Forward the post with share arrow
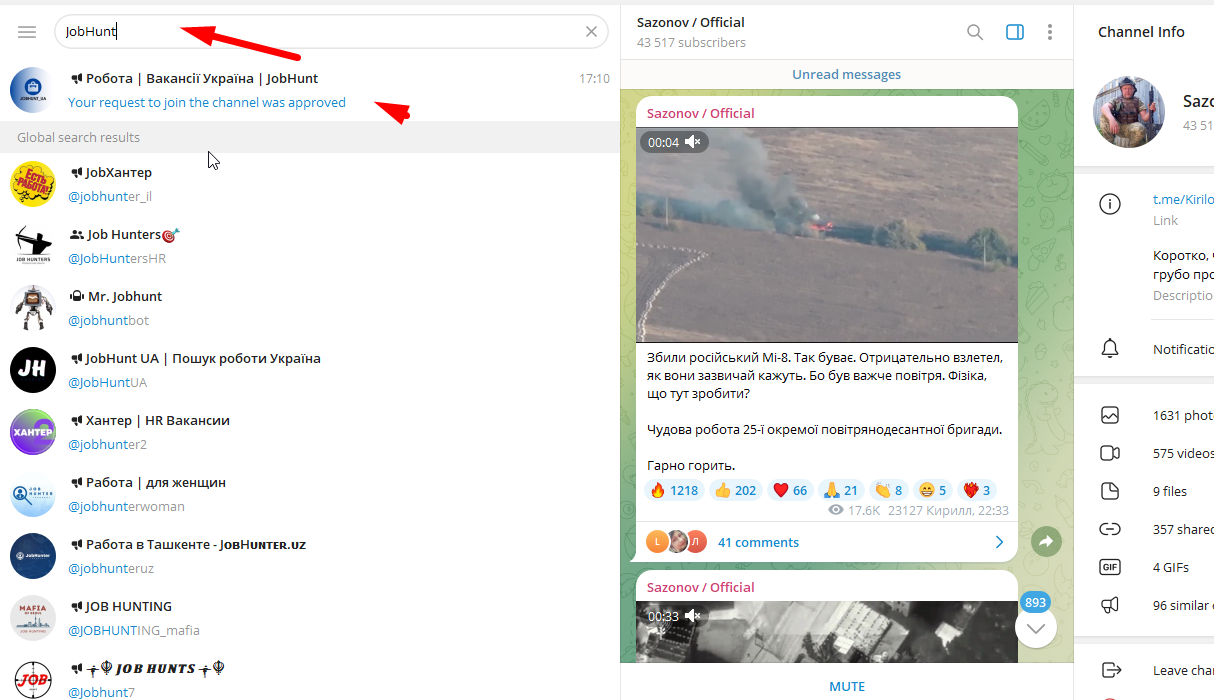Viewport: 1214px width, 700px height. coord(1046,542)
